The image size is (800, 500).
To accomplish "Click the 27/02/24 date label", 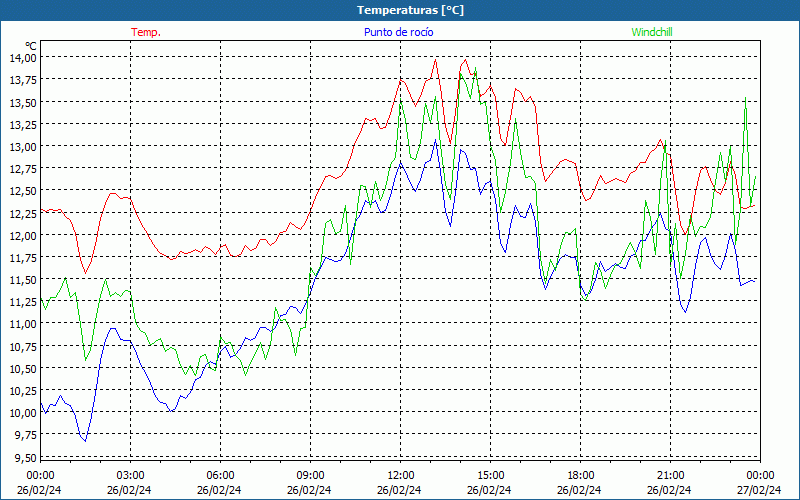I will click(759, 490).
